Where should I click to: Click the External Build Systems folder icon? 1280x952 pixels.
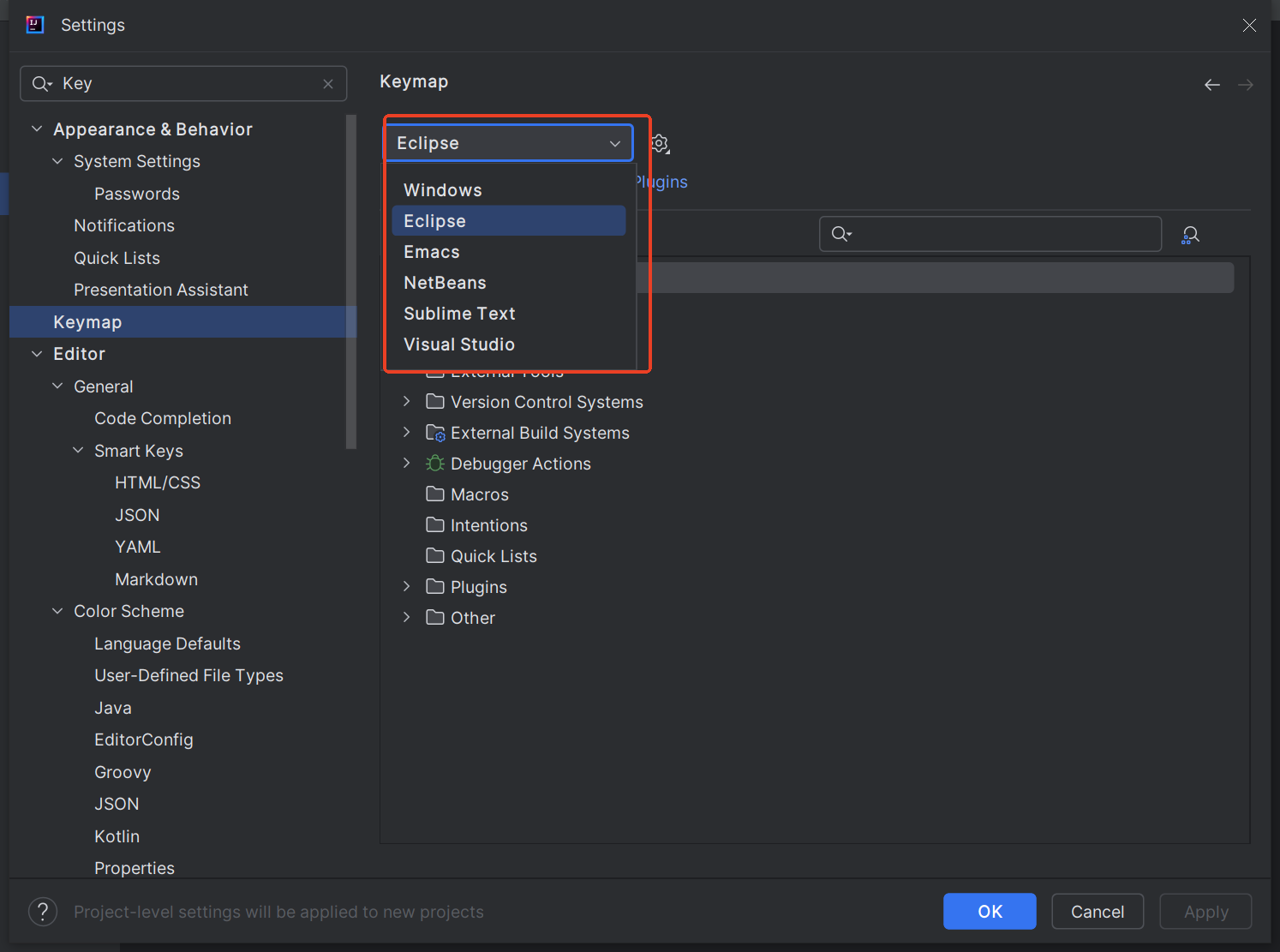coord(435,433)
